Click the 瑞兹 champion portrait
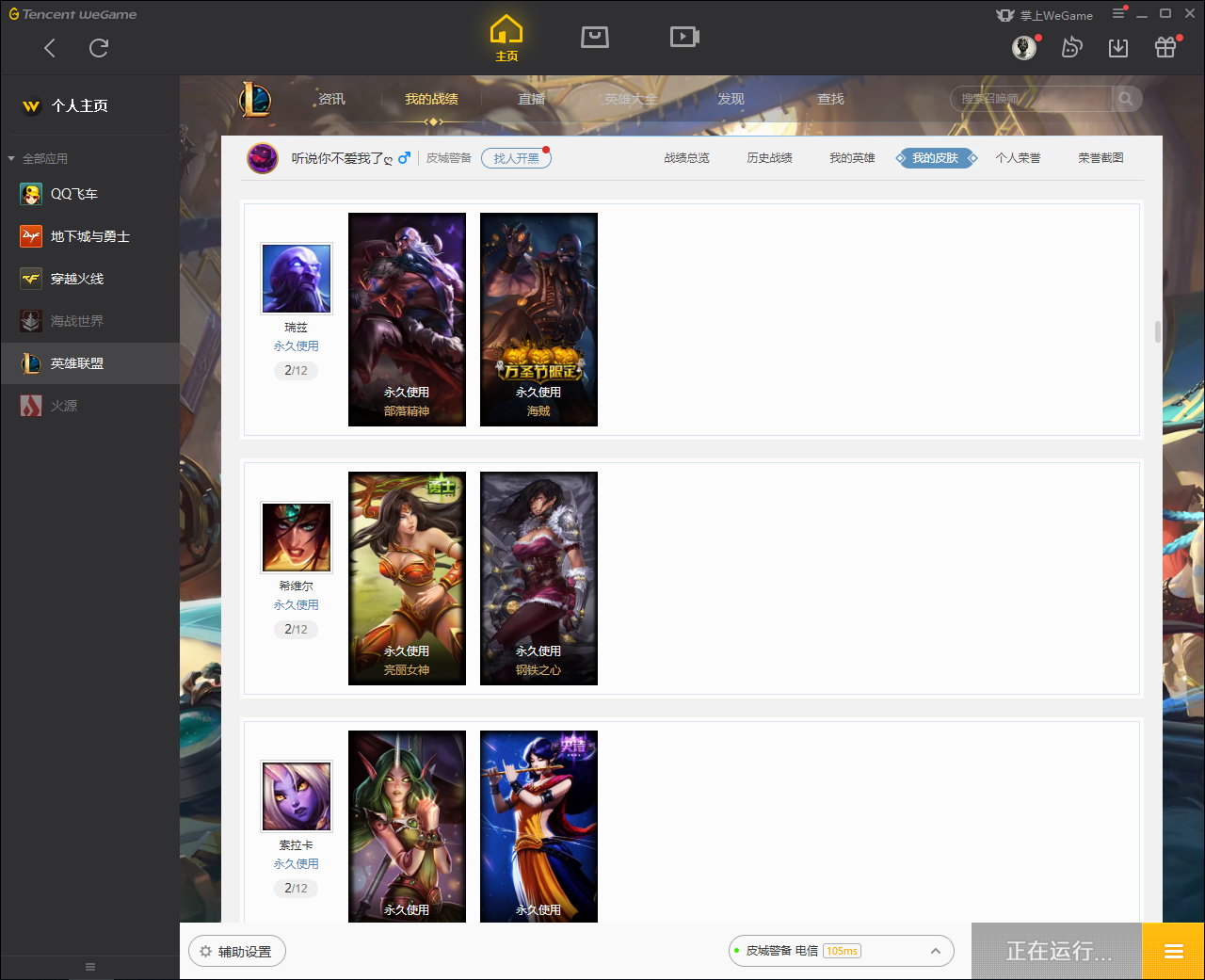Image resolution: width=1205 pixels, height=980 pixels. pos(297,278)
